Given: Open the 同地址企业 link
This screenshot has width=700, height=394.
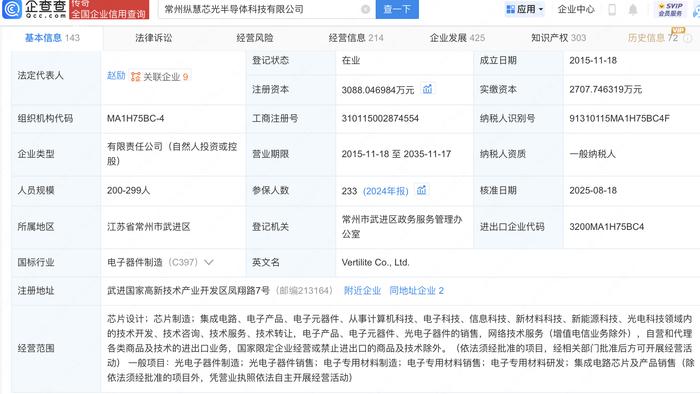Looking at the screenshot, I should click(x=416, y=290).
